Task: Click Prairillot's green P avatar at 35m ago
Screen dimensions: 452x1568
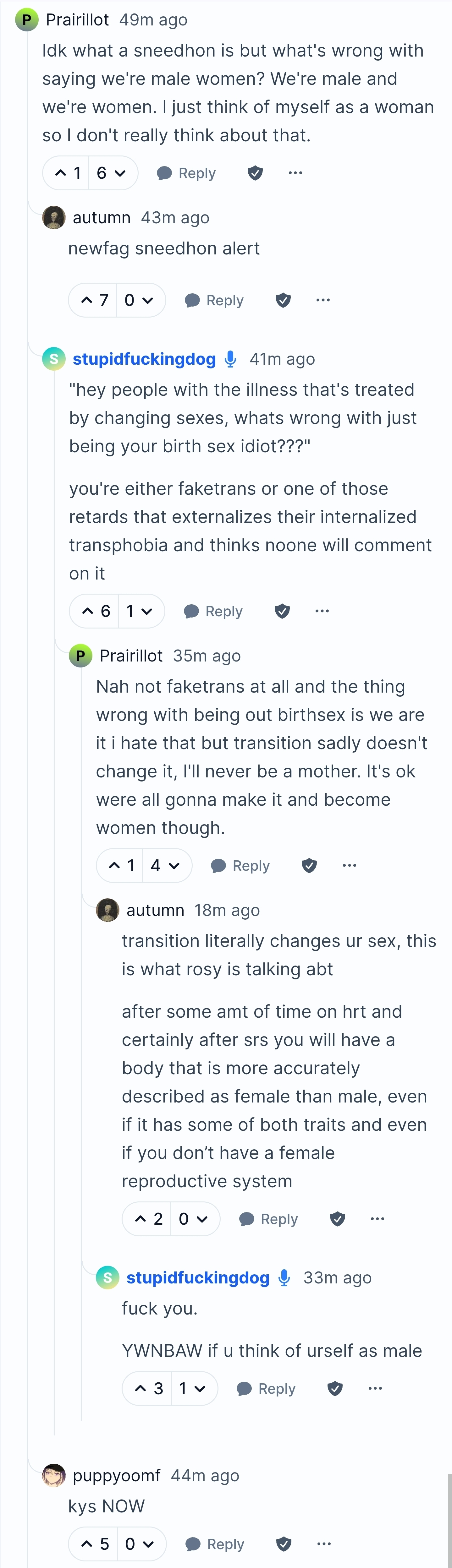Action: tap(80, 656)
